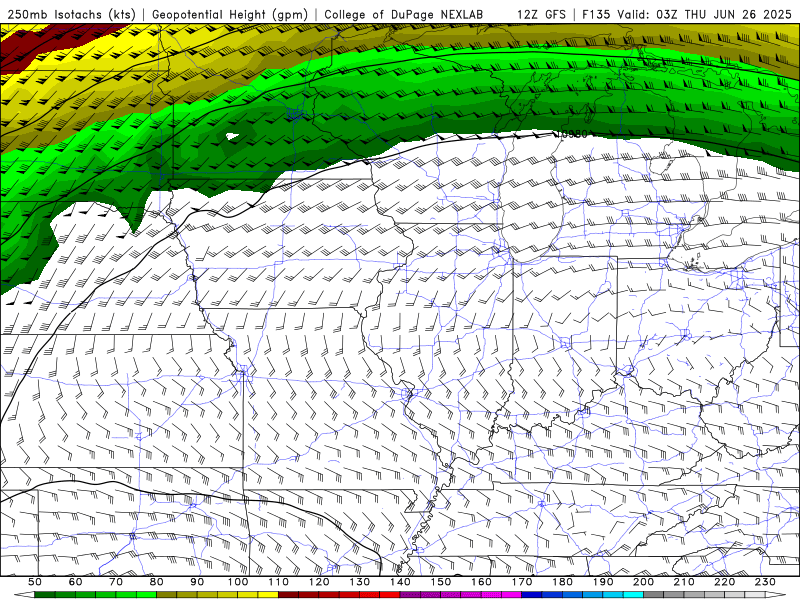Screen dimensions: 800x600
Task: Click the left arrow end of the colorbar
Action: (x=24, y=595)
